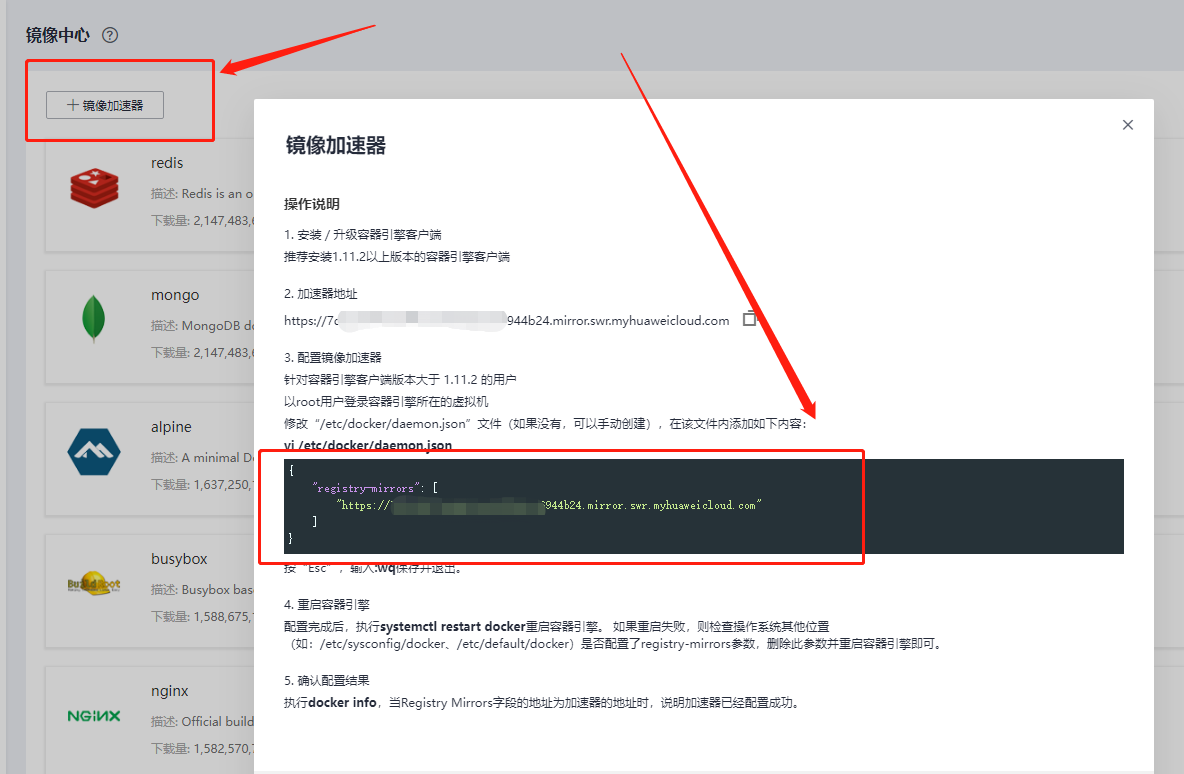Click busybox 下载量 1,588,675 text
Screen dimensions: 1184x774
tap(202, 617)
